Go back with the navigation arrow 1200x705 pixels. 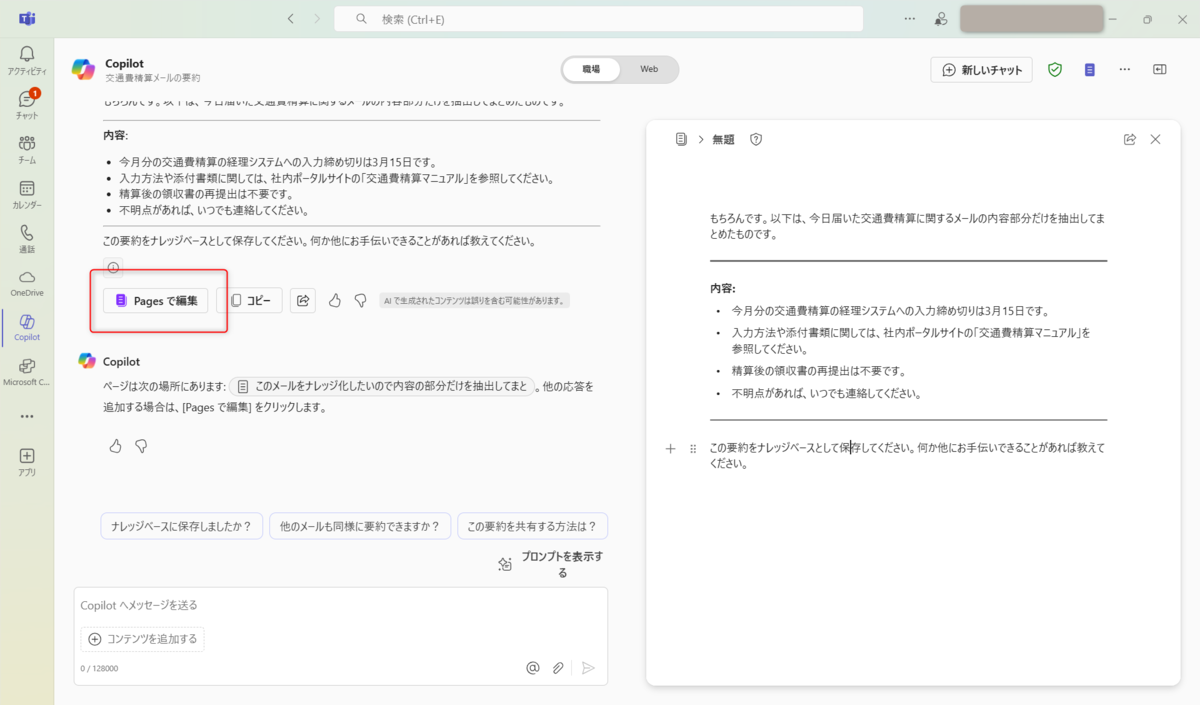[x=291, y=18]
